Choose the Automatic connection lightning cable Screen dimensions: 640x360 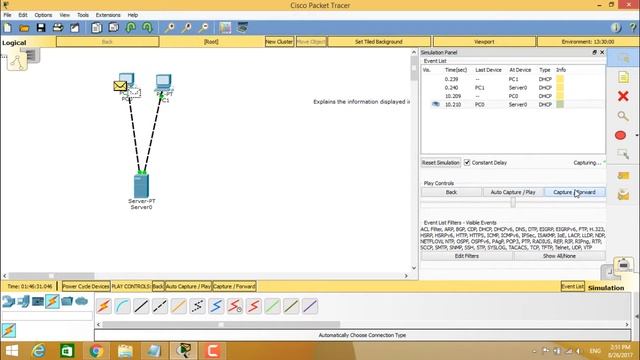104,306
